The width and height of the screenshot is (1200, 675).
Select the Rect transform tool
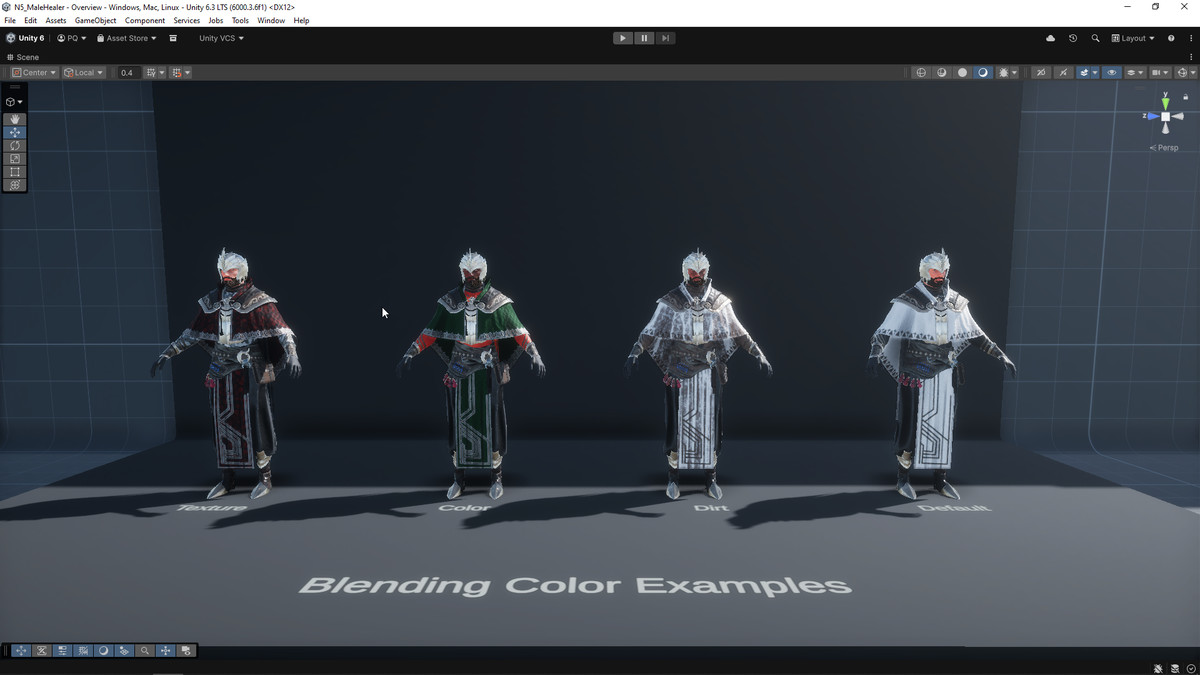[15, 172]
